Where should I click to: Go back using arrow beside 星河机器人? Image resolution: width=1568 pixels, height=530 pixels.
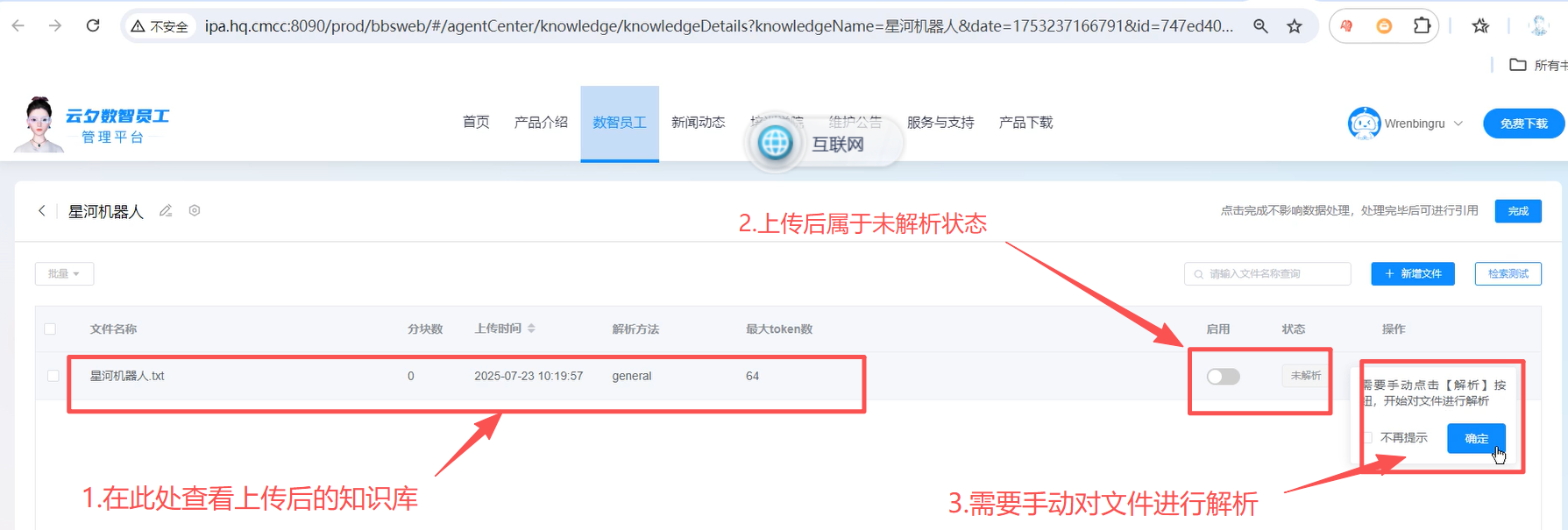pos(41,211)
